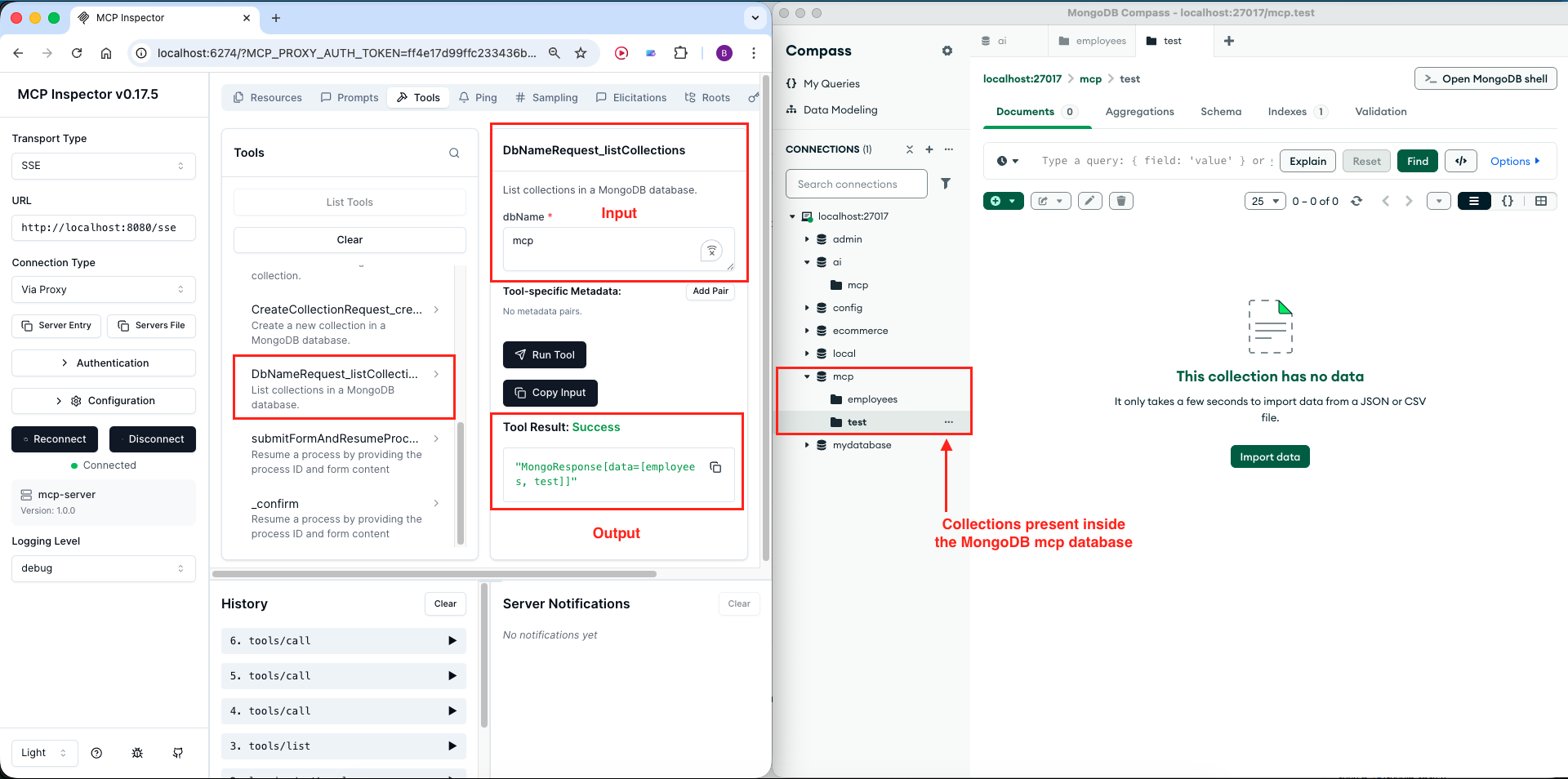Open the GitHub icon in MCP Inspector sidebar
Image resolution: width=1568 pixels, height=779 pixels.
point(178,753)
